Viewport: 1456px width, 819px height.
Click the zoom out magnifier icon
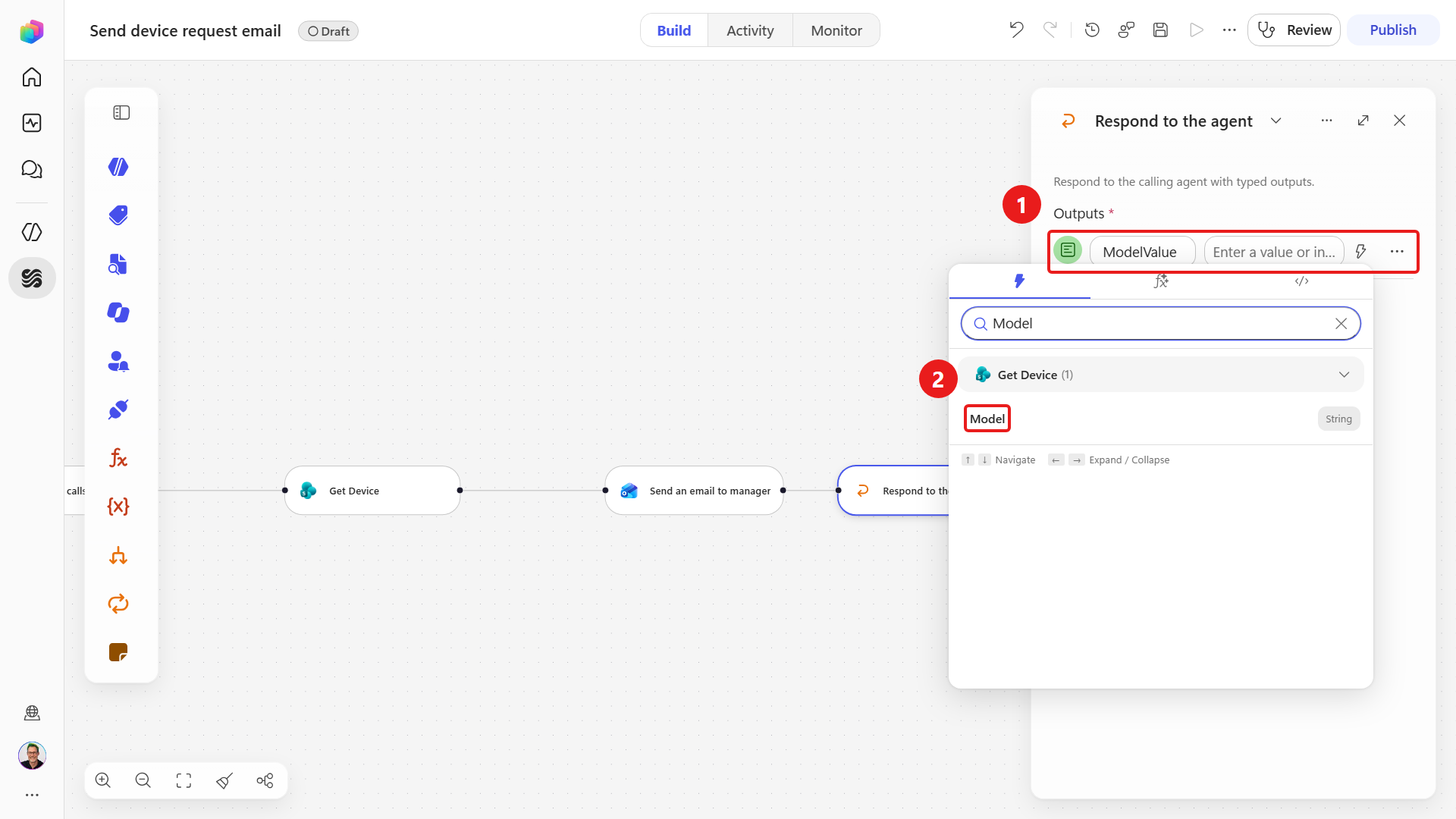click(x=143, y=780)
